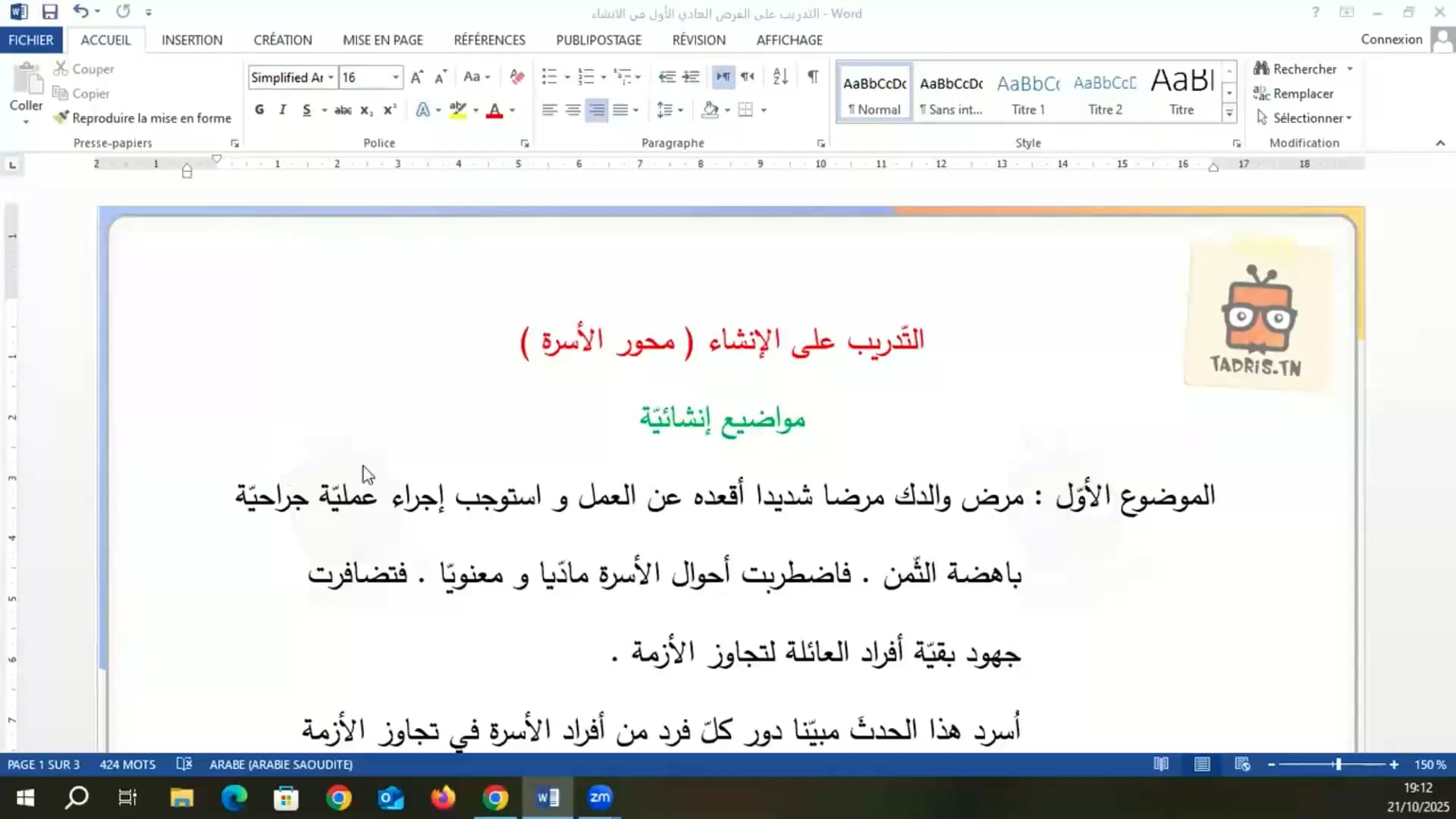Image resolution: width=1456 pixels, height=819 pixels.
Task: Open Zoom app in the taskbar
Action: click(600, 797)
